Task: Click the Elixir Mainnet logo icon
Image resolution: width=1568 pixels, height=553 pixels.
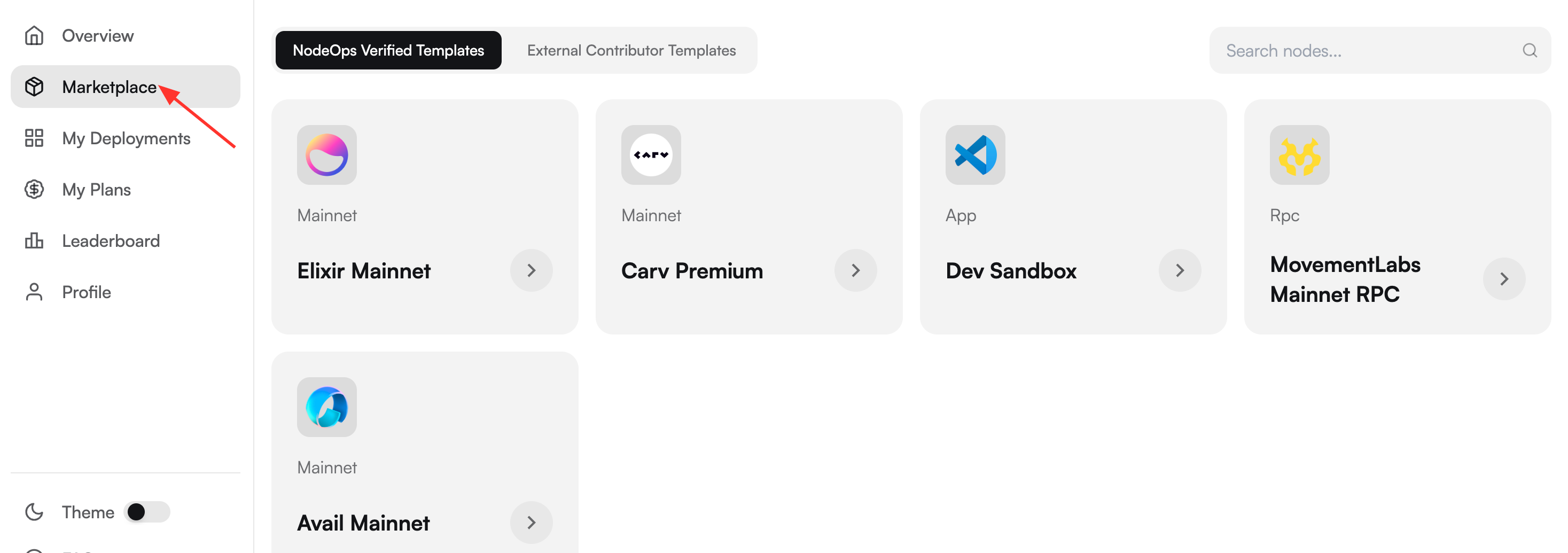Action: (327, 155)
